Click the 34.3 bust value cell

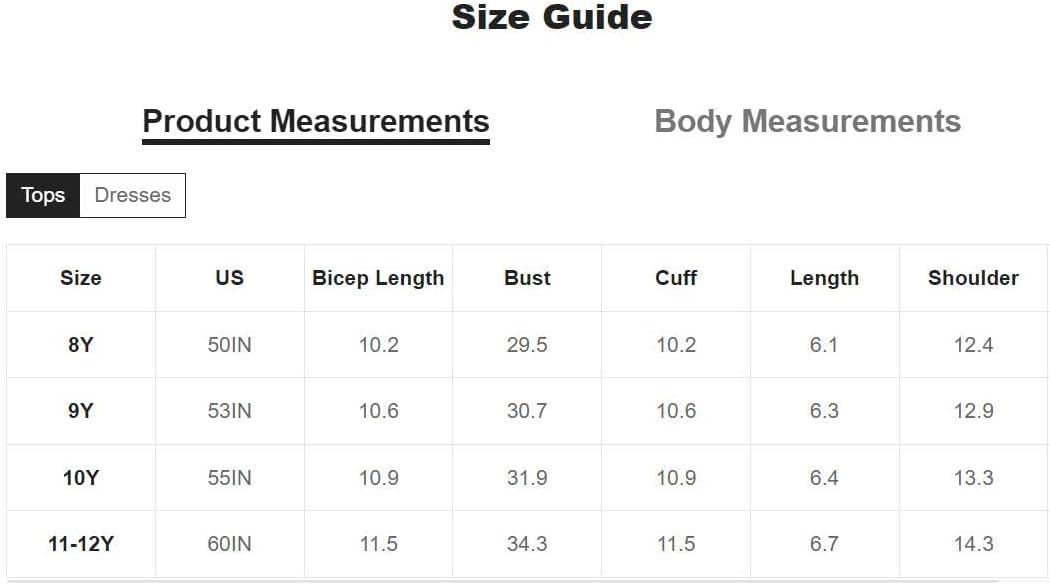pyautogui.click(x=527, y=544)
